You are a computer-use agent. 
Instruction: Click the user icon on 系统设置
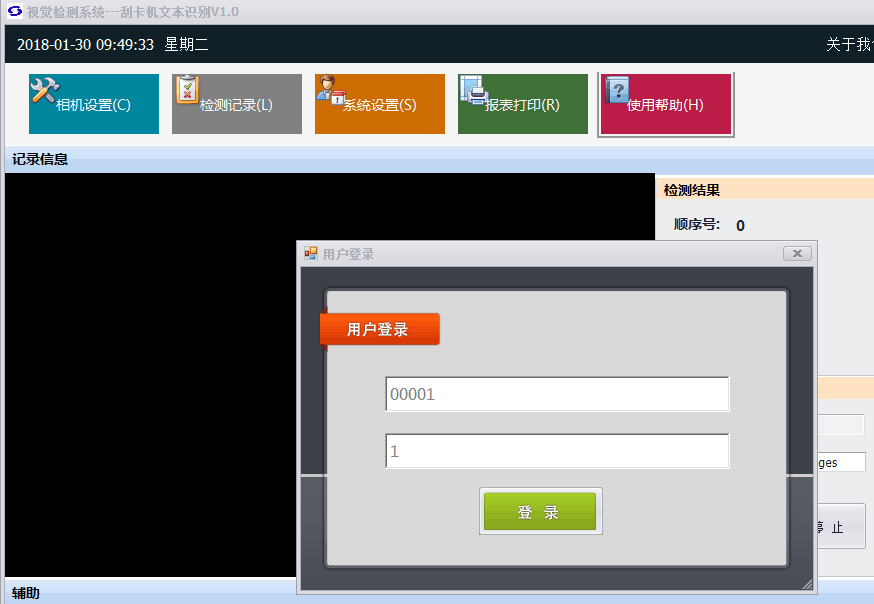tap(330, 90)
